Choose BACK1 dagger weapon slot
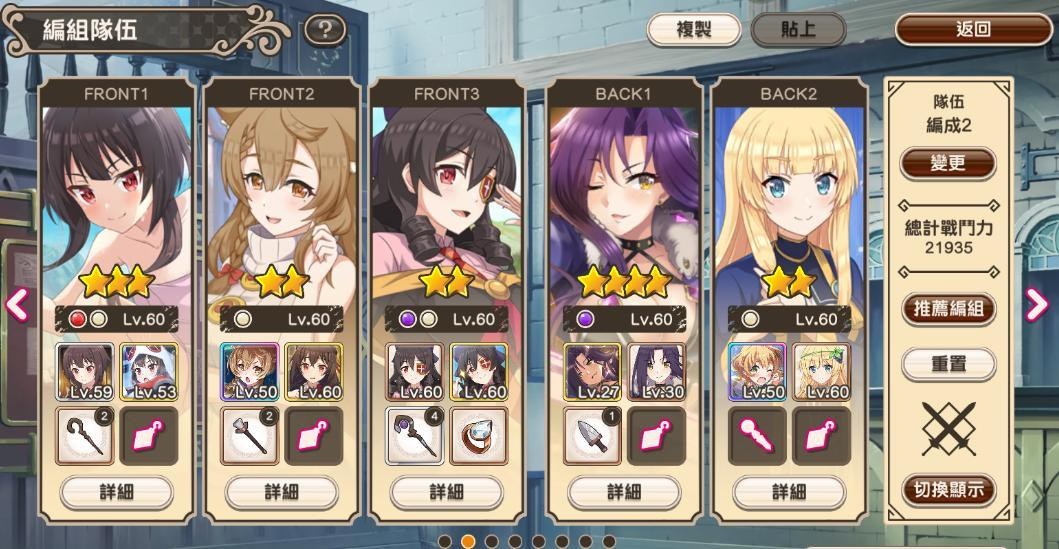 [x=592, y=436]
